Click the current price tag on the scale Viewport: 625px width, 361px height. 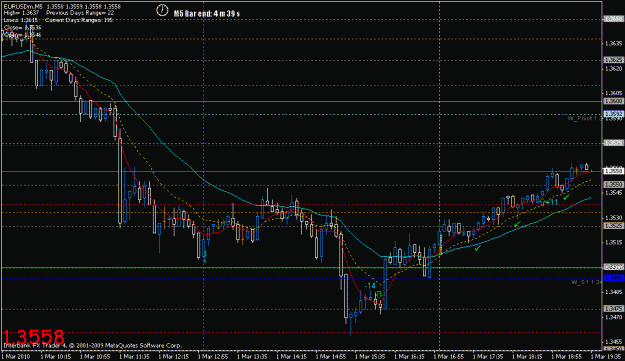(613, 171)
